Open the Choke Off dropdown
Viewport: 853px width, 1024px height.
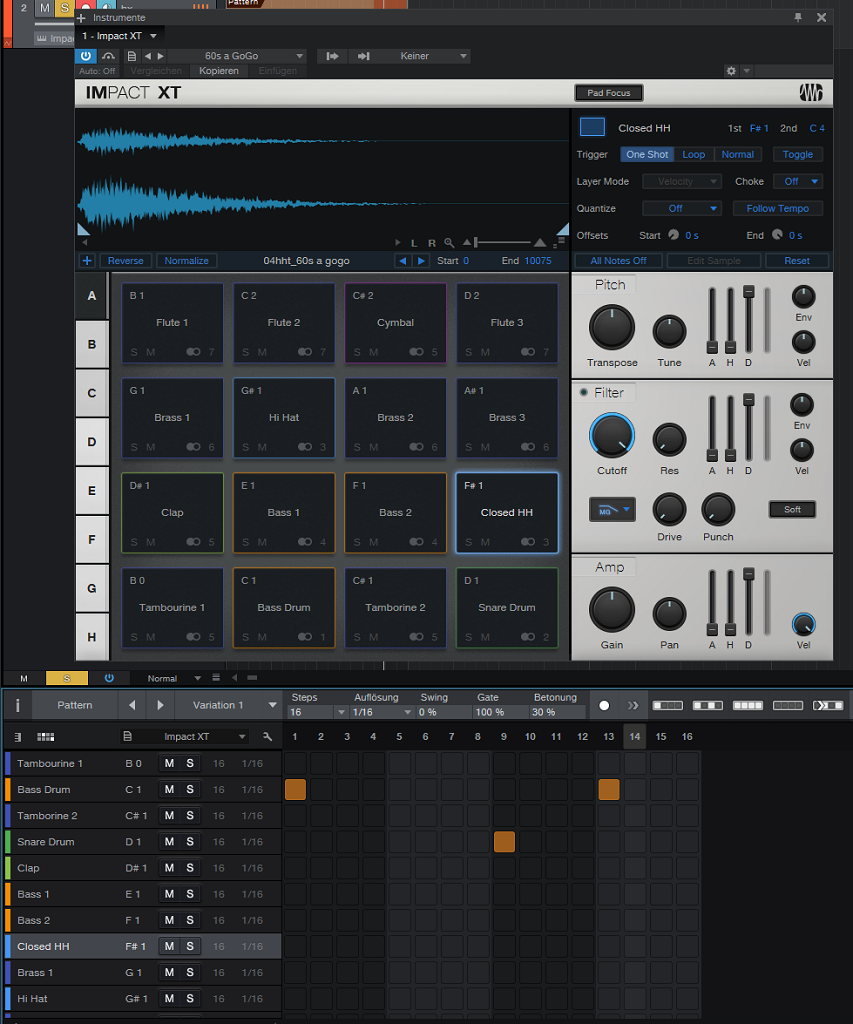pos(798,182)
